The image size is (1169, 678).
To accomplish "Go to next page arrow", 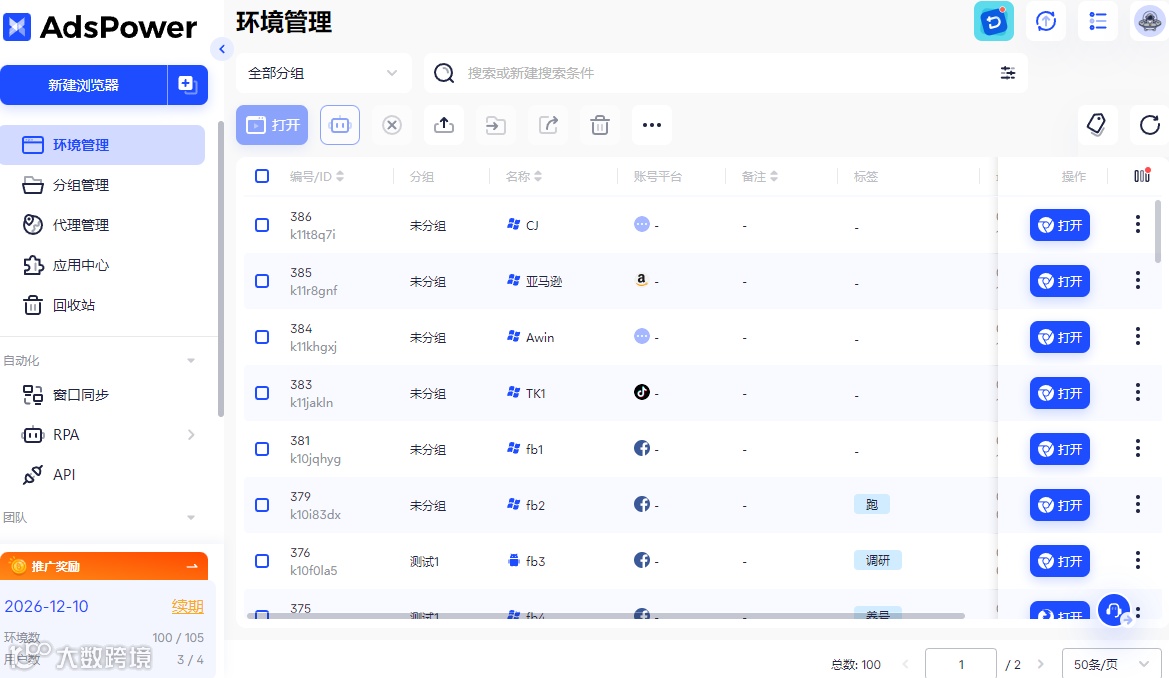I will (1041, 664).
